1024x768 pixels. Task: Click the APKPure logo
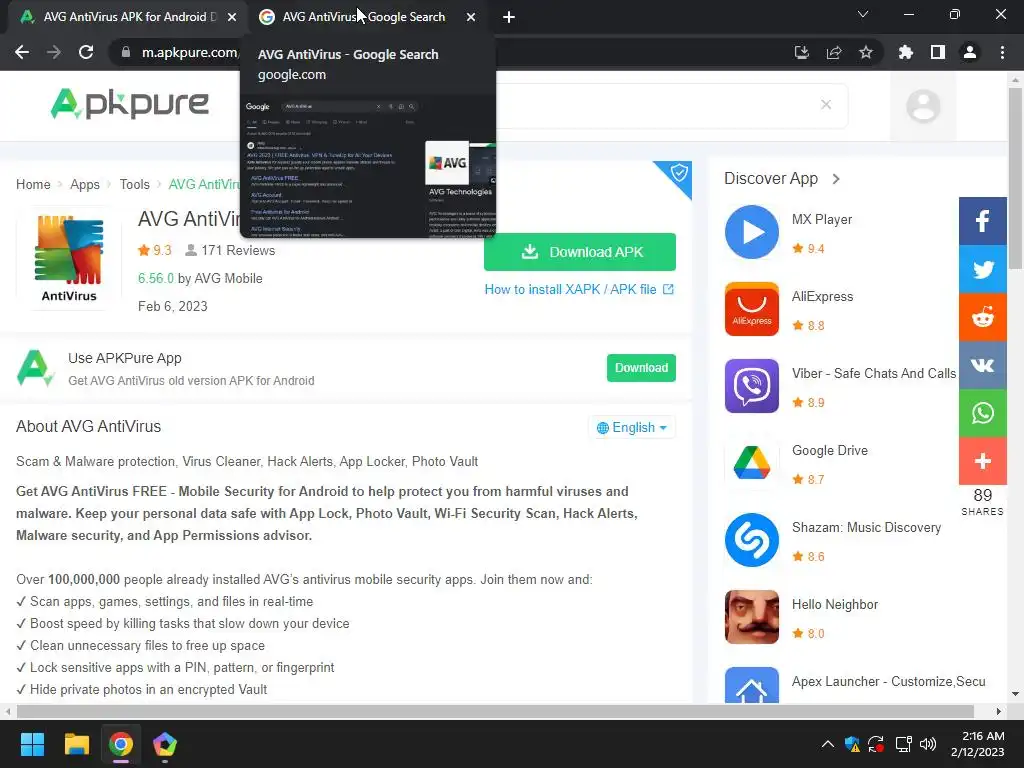coord(130,104)
